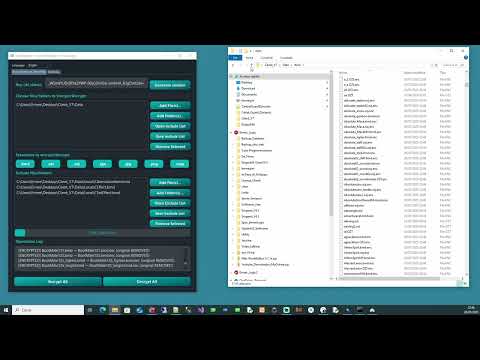Screen dimensions: 480x360
Task: Click Add Folder(s) in the exclude section
Action: pyautogui.click(x=170, y=193)
